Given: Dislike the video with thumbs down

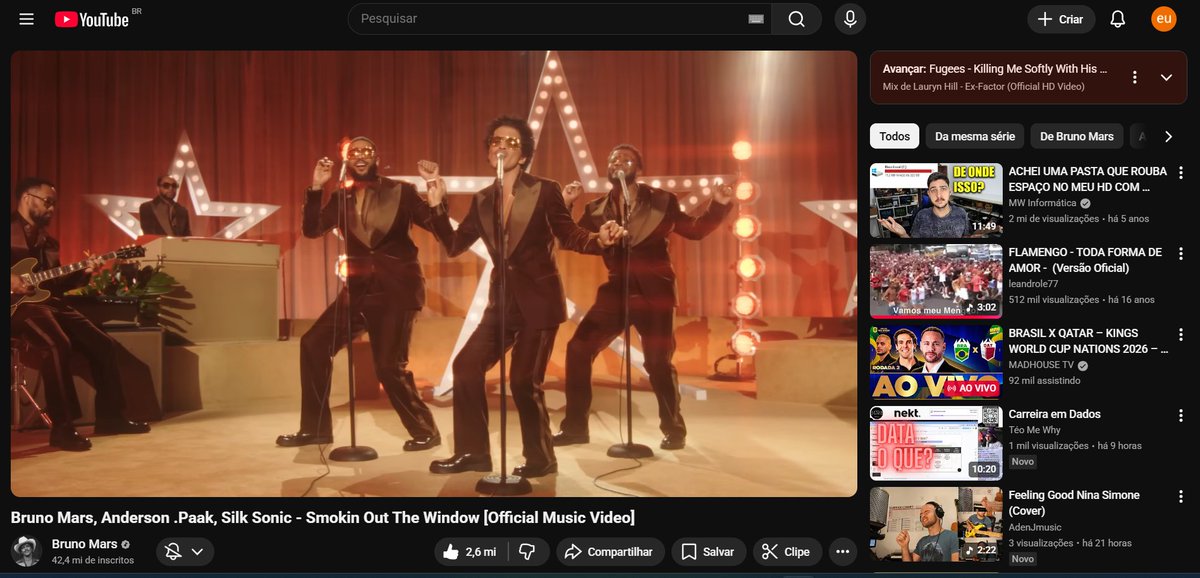Looking at the screenshot, I should 529,551.
